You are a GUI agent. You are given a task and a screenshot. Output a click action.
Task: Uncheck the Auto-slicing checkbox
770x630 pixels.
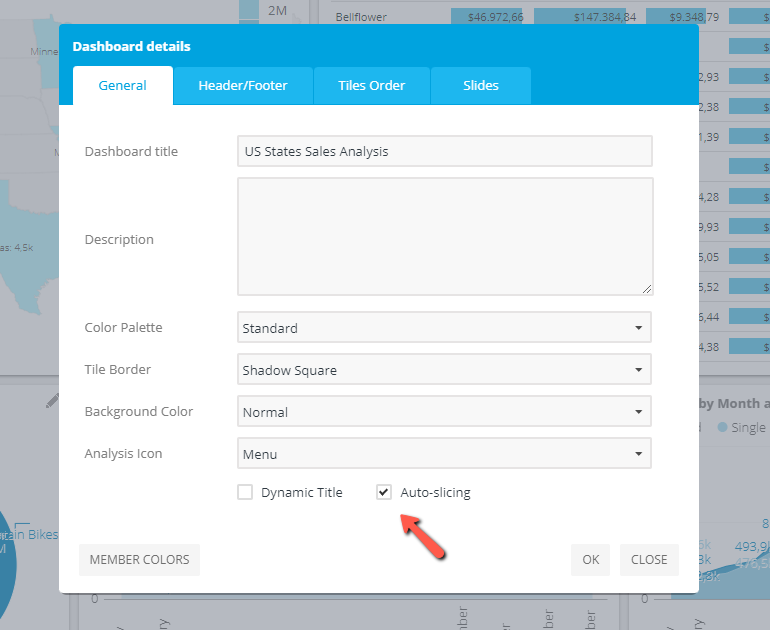[384, 492]
